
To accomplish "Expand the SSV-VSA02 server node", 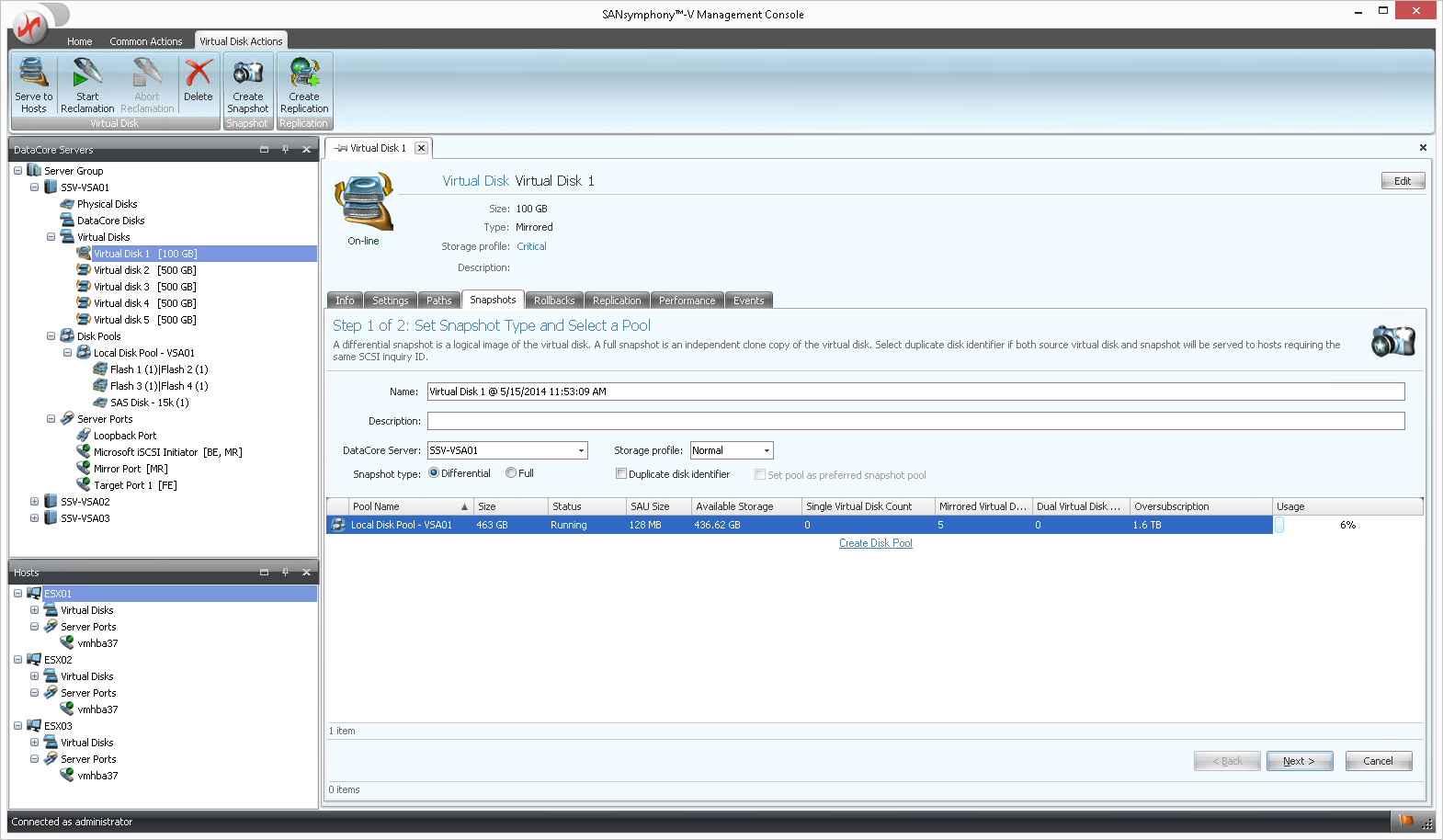I will tap(34, 502).
